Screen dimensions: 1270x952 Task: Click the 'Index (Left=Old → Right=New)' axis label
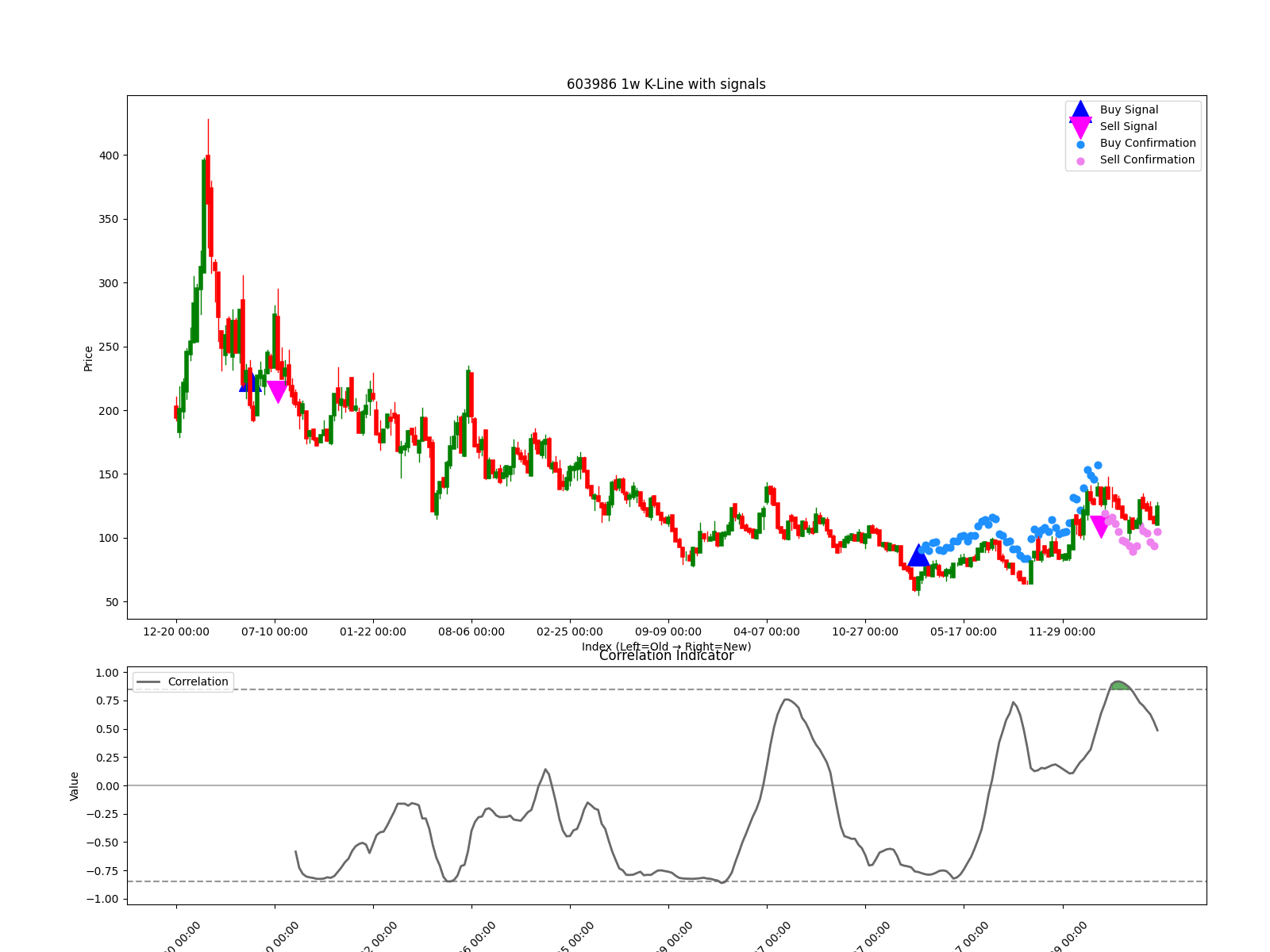click(x=666, y=647)
